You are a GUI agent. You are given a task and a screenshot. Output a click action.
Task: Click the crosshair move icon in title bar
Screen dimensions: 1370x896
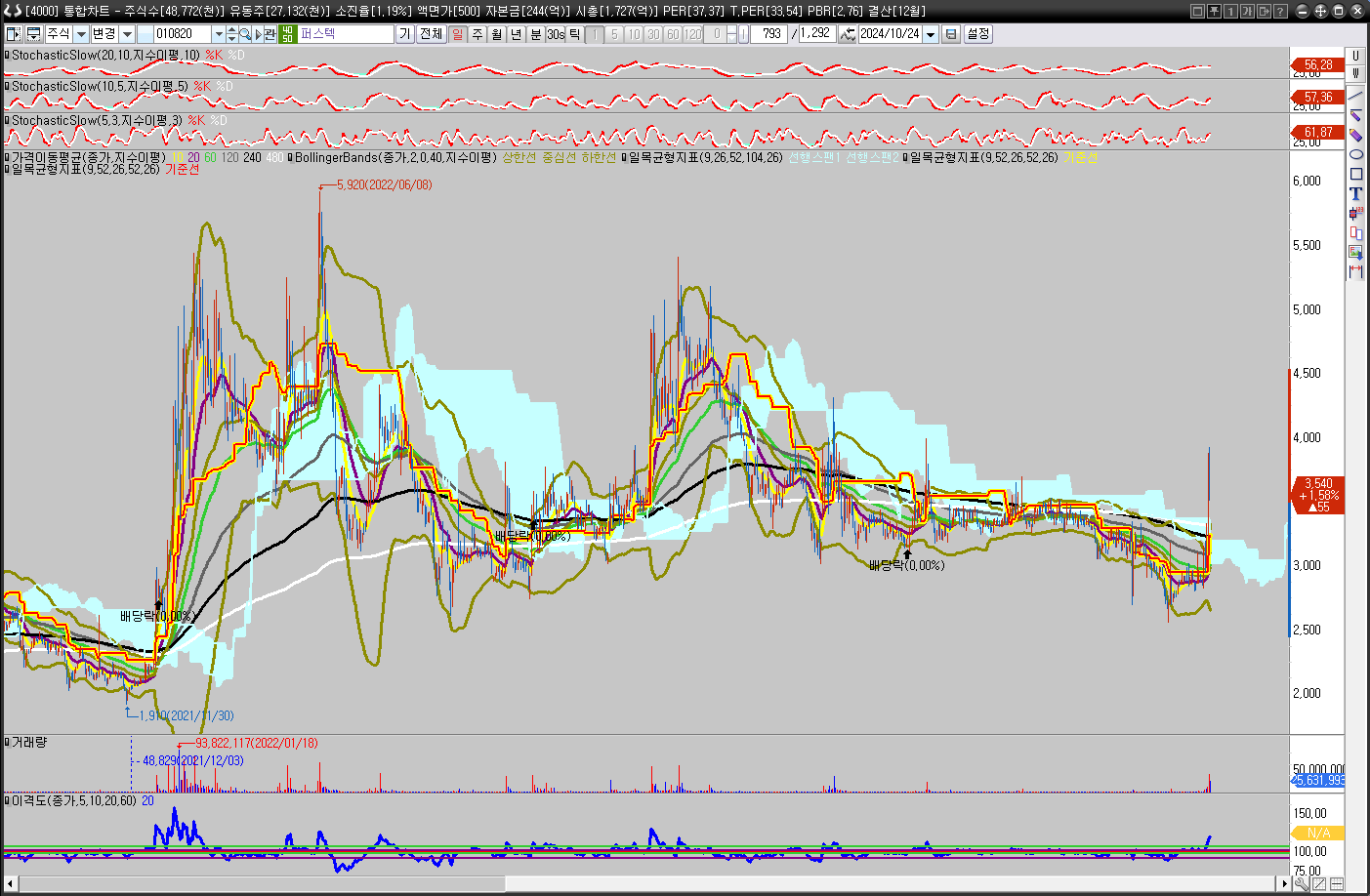1320,11
